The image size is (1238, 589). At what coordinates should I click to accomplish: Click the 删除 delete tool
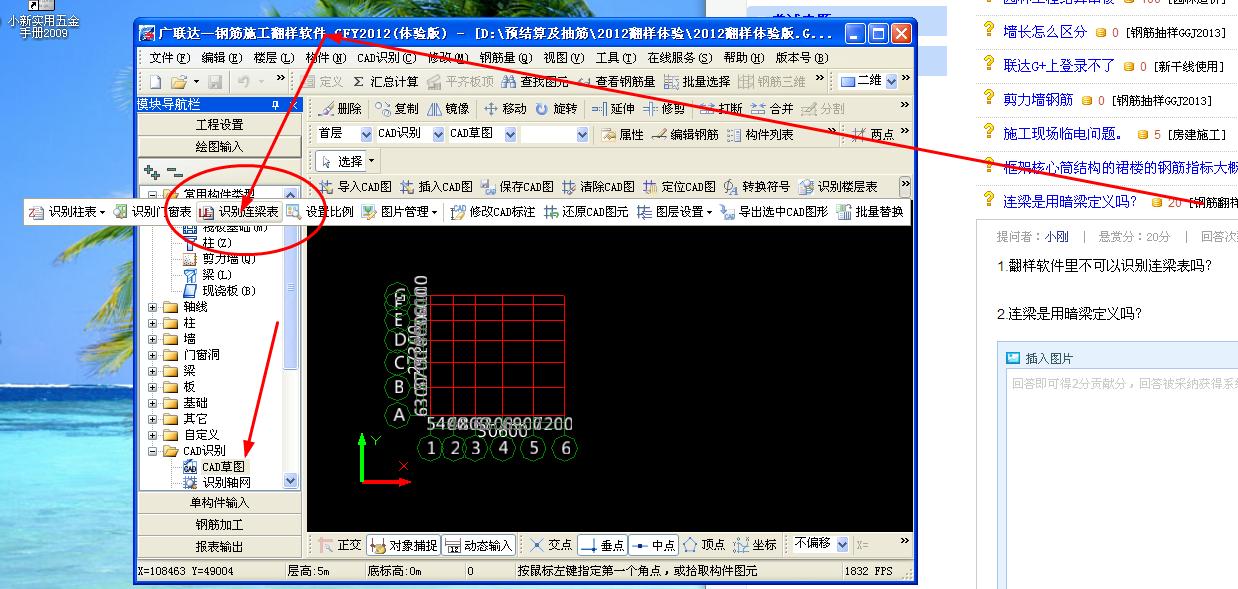[x=340, y=109]
